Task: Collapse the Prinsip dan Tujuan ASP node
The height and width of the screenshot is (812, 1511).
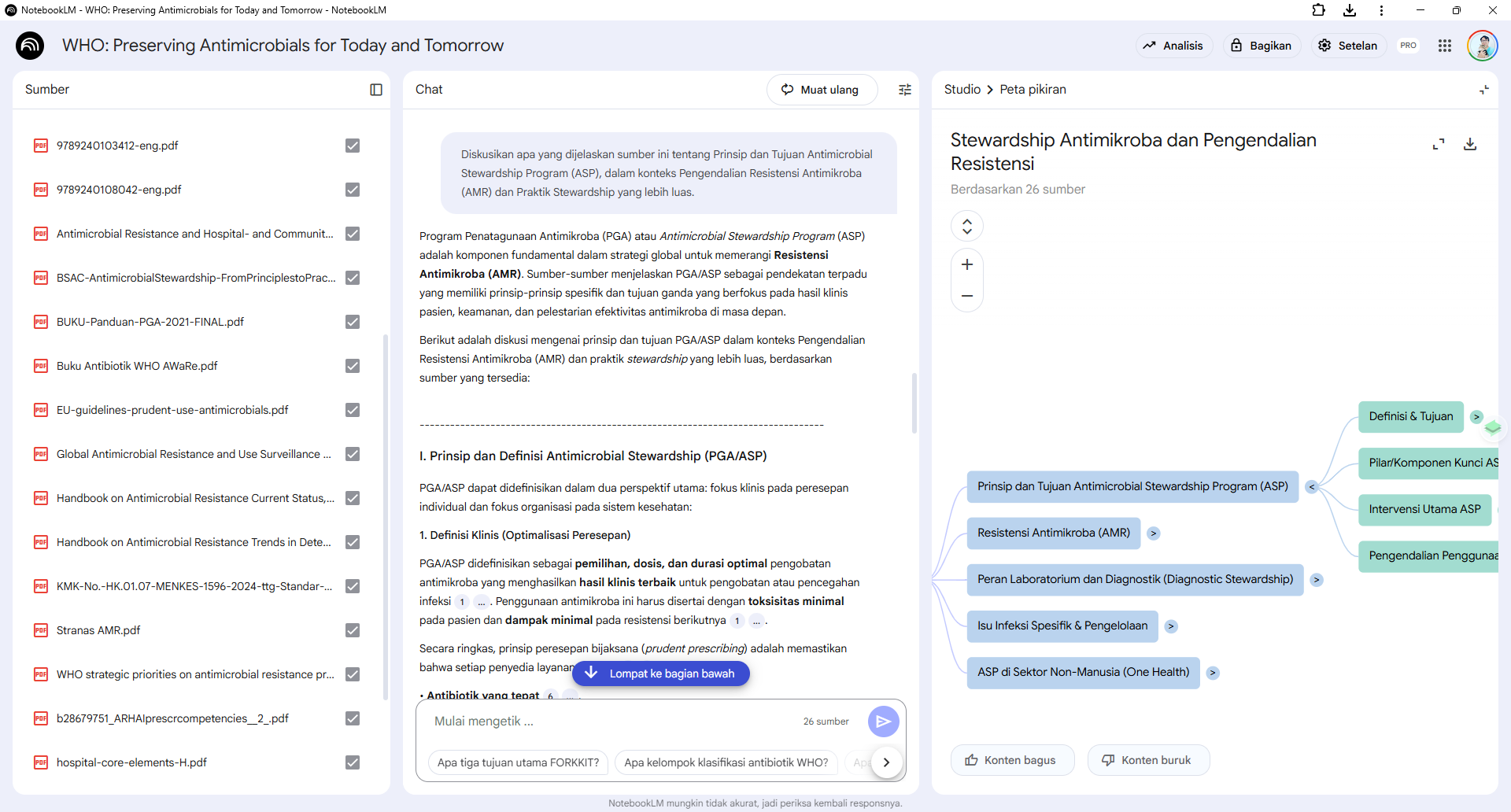Action: [1311, 487]
